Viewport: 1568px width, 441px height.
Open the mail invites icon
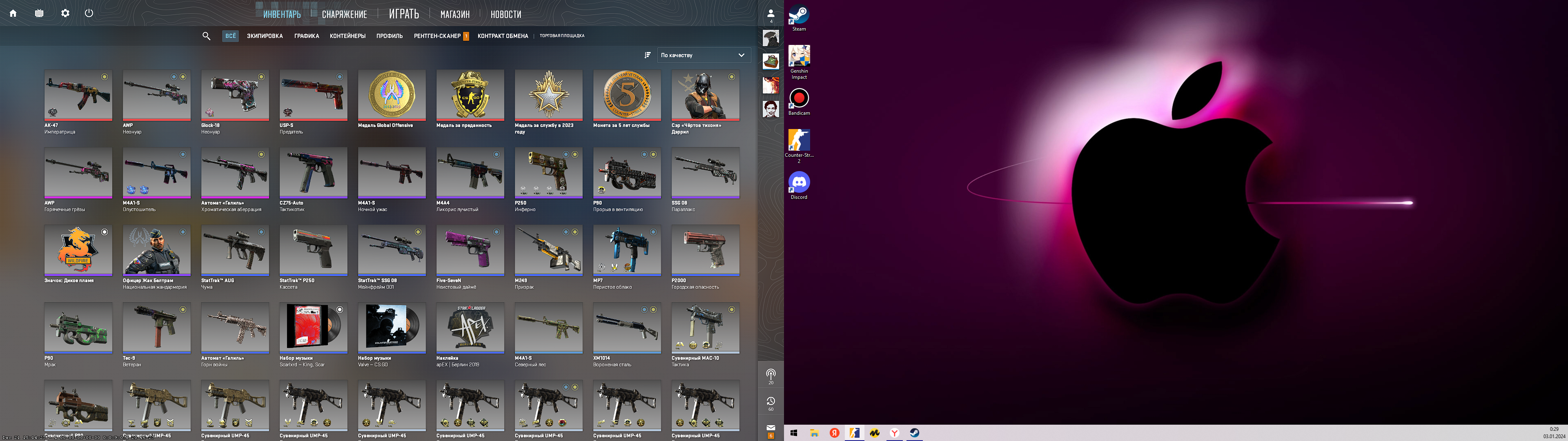click(x=771, y=431)
